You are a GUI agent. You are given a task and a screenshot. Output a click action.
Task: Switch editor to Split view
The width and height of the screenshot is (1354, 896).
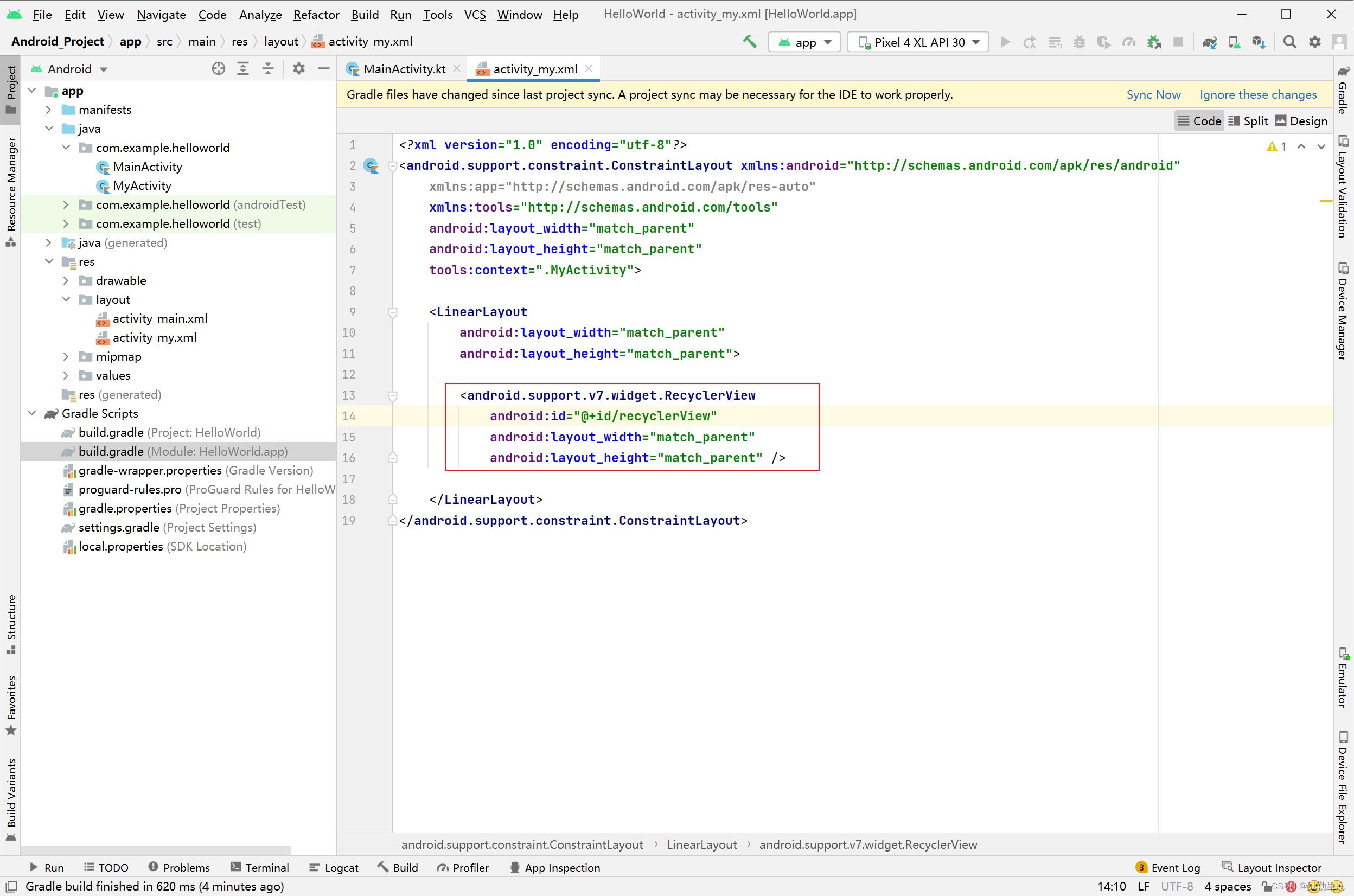click(1248, 121)
